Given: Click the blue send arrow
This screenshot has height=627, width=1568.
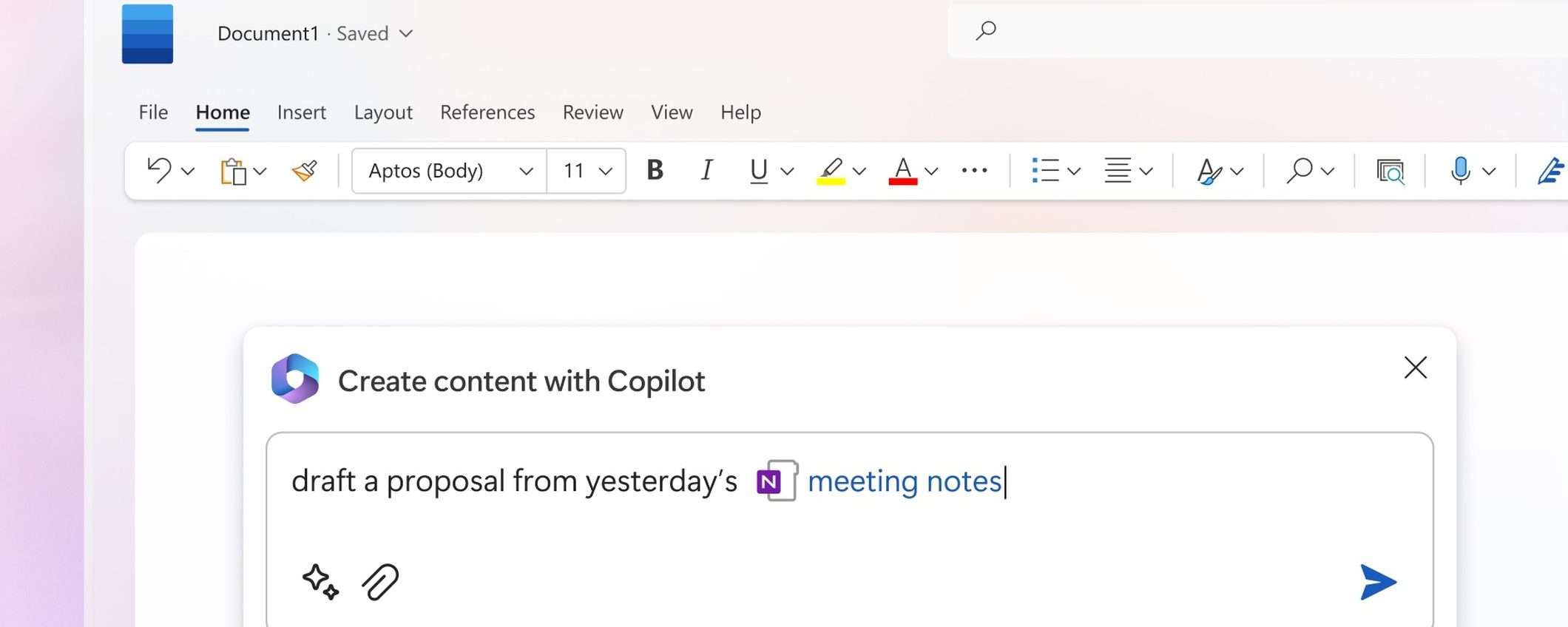Looking at the screenshot, I should (x=1378, y=583).
